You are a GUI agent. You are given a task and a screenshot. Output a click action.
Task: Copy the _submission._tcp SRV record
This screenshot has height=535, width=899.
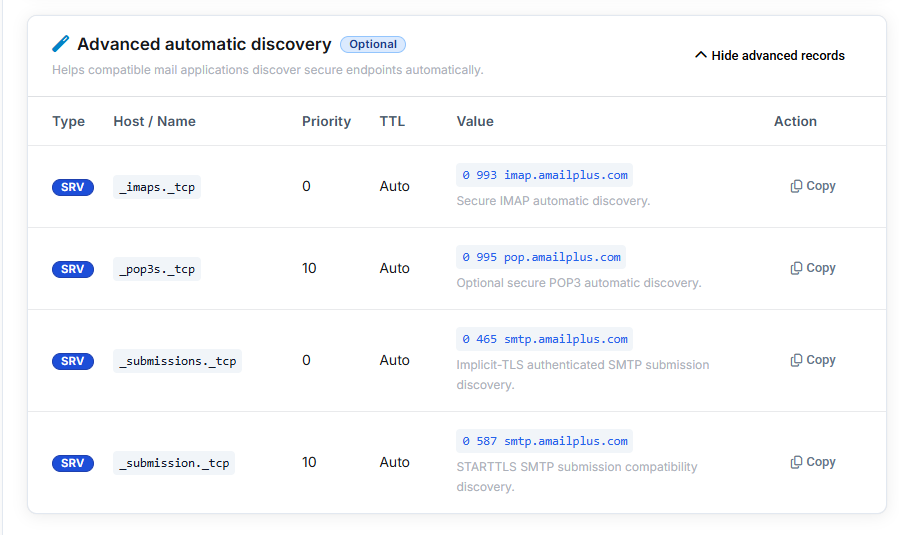coord(813,462)
